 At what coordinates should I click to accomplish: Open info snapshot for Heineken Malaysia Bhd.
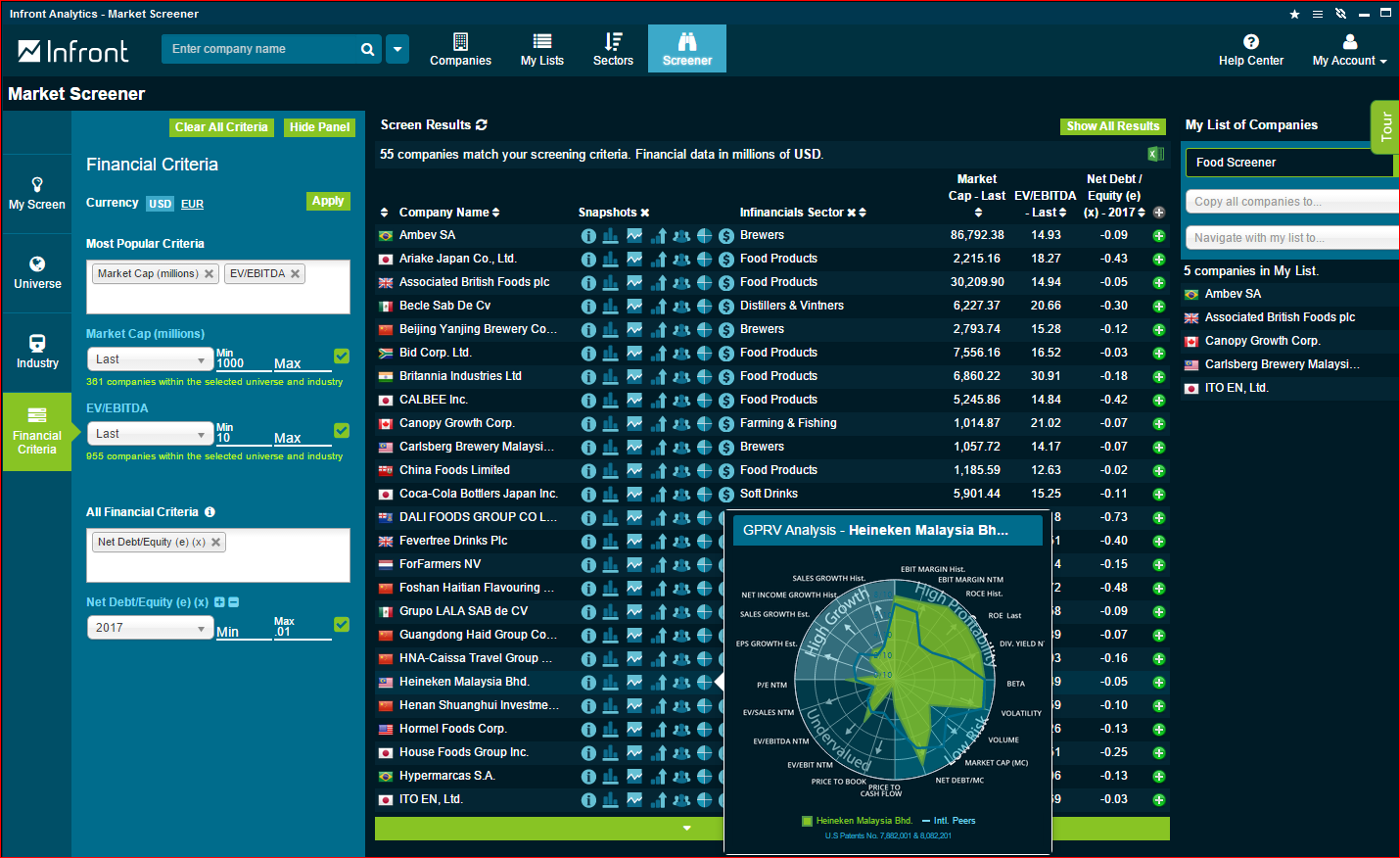[588, 682]
